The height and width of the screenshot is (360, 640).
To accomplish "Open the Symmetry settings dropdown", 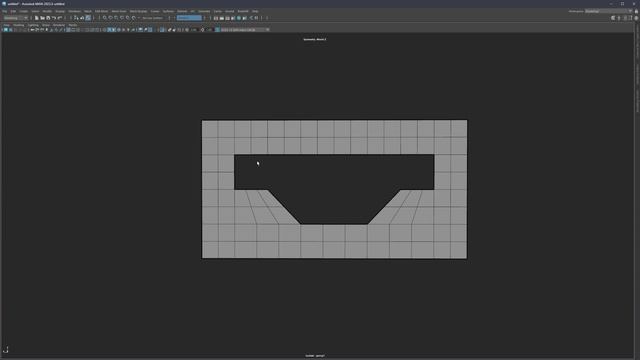I will coord(189,18).
